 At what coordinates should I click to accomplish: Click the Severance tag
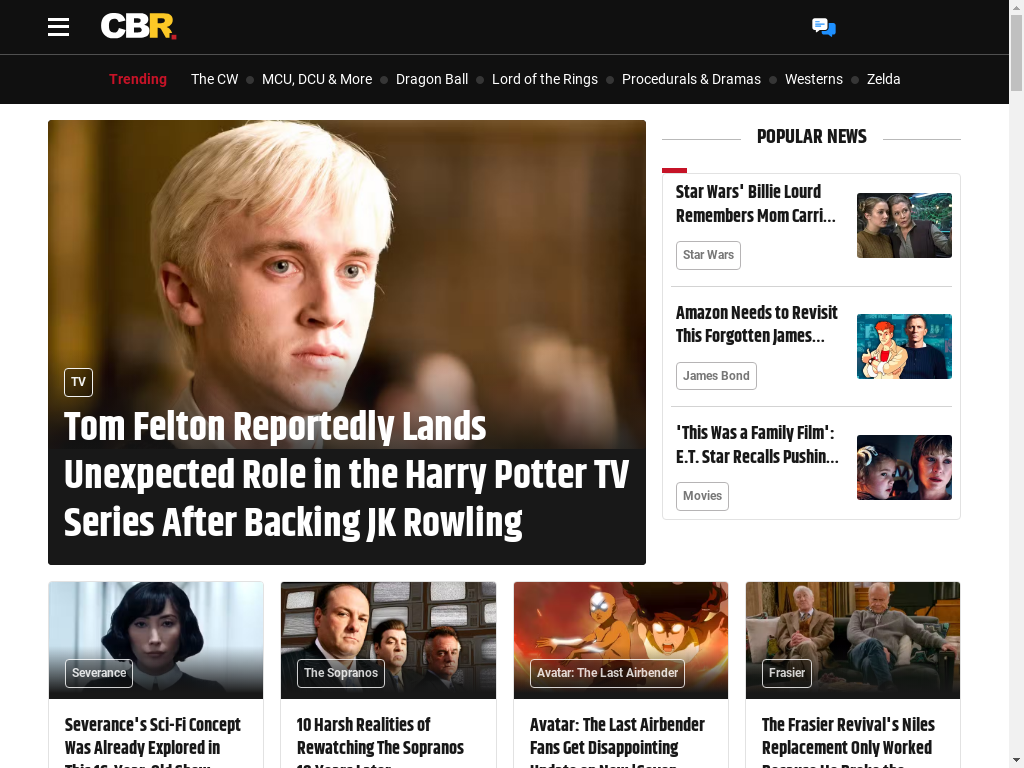click(99, 673)
